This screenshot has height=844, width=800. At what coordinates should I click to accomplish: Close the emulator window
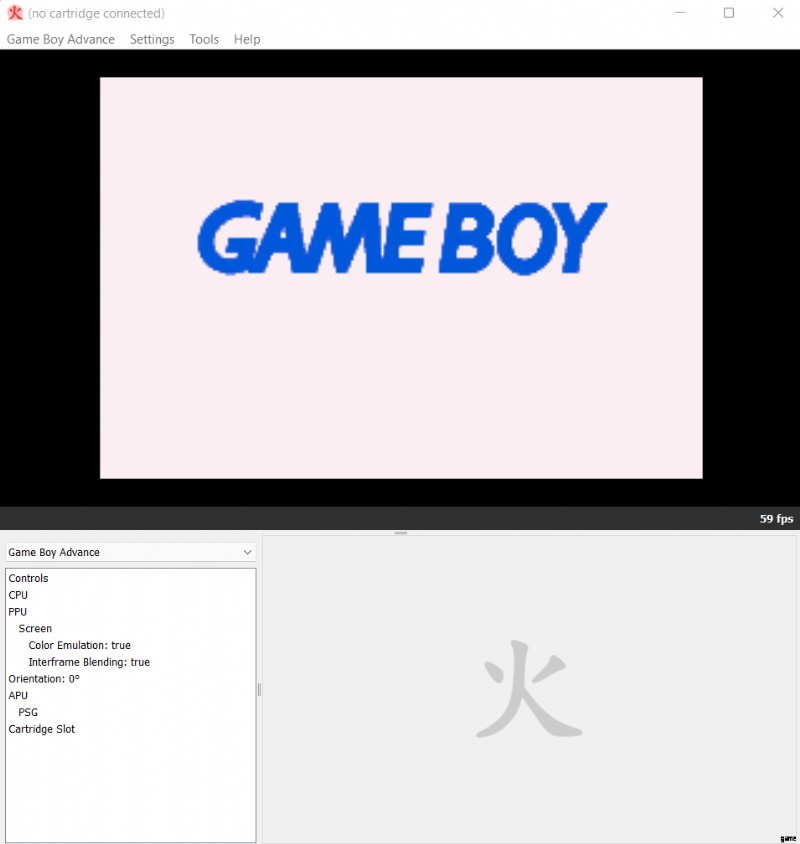click(x=778, y=13)
